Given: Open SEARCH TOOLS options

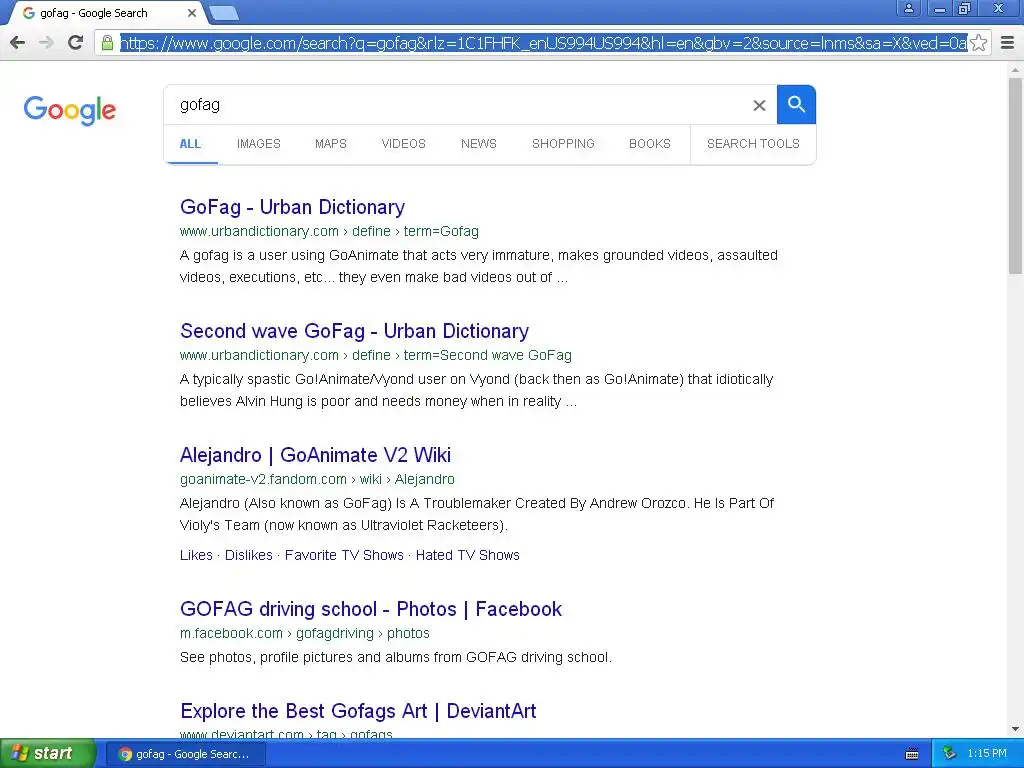Looking at the screenshot, I should [x=753, y=144].
